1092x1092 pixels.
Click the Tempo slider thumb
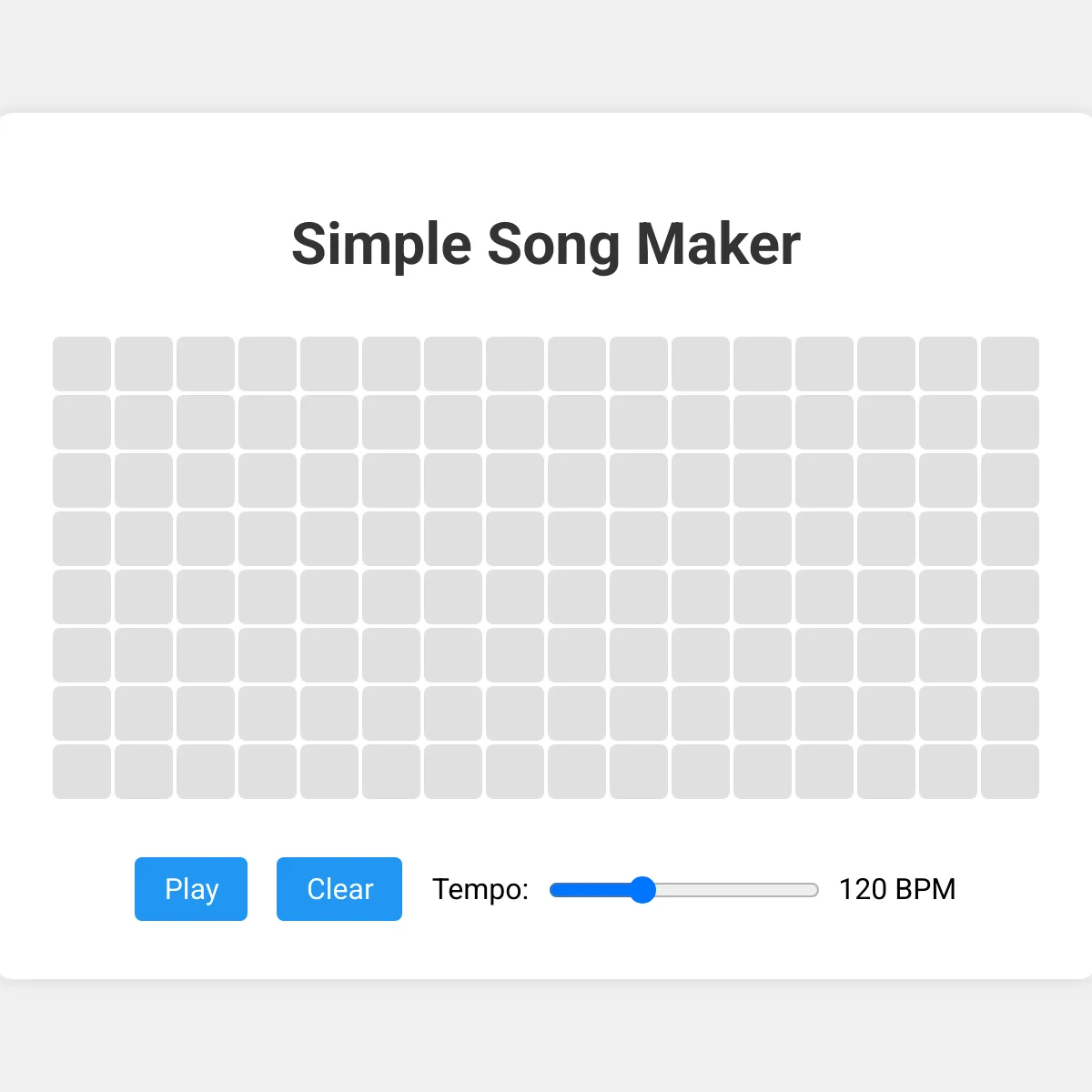coord(642,890)
